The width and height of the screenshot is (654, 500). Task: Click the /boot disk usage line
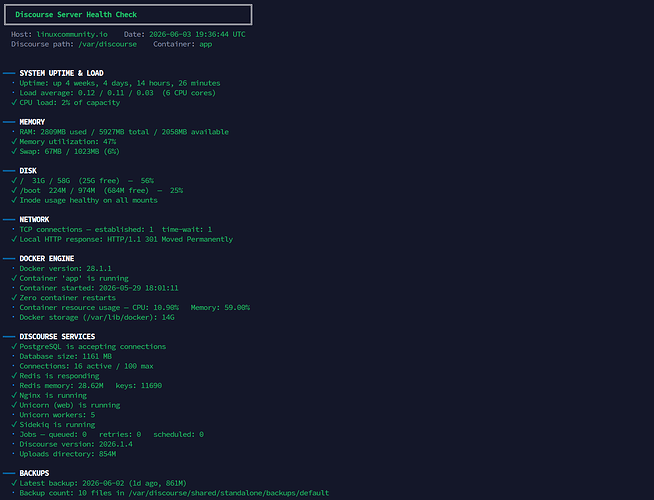pos(101,191)
